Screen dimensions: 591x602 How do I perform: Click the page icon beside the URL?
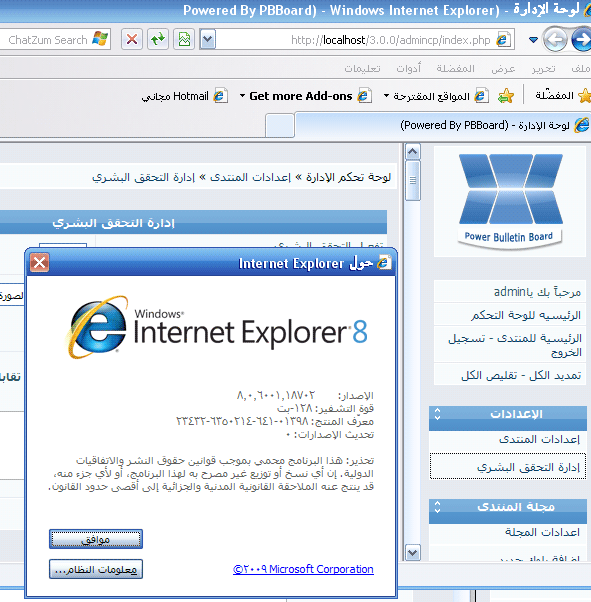tap(503, 40)
